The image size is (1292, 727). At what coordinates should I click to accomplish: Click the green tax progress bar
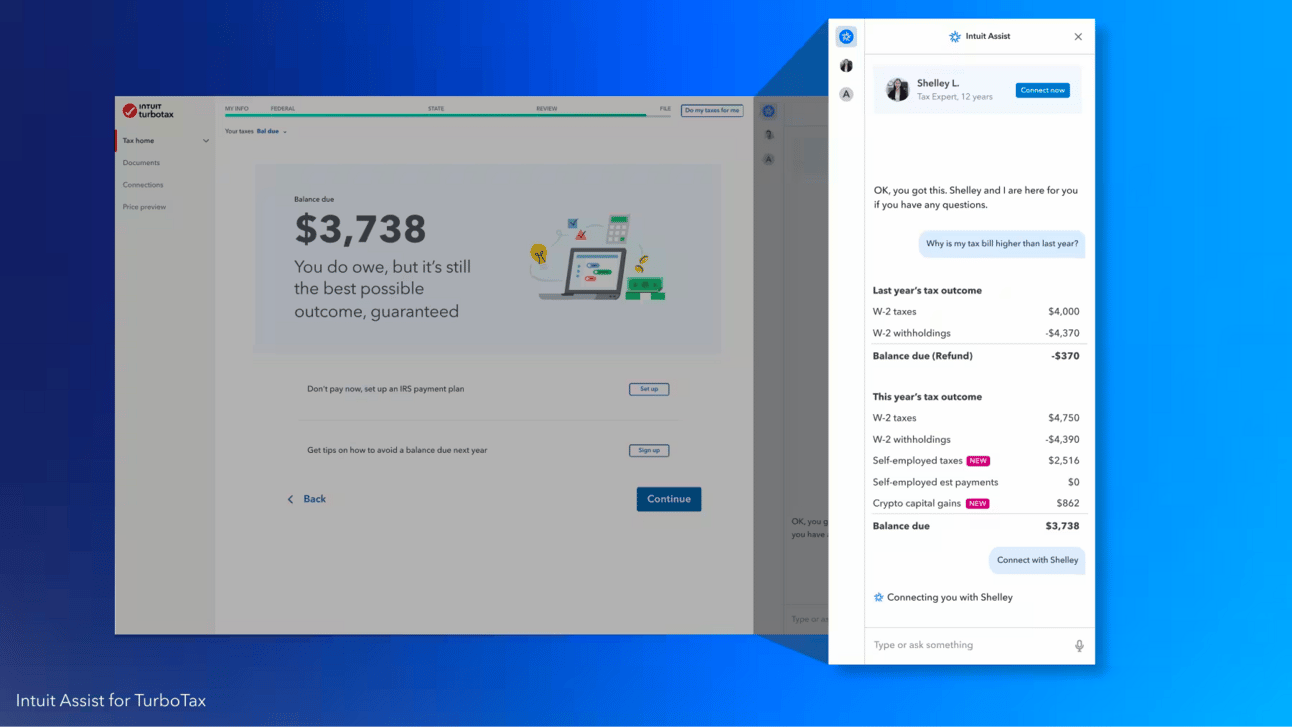(x=436, y=116)
